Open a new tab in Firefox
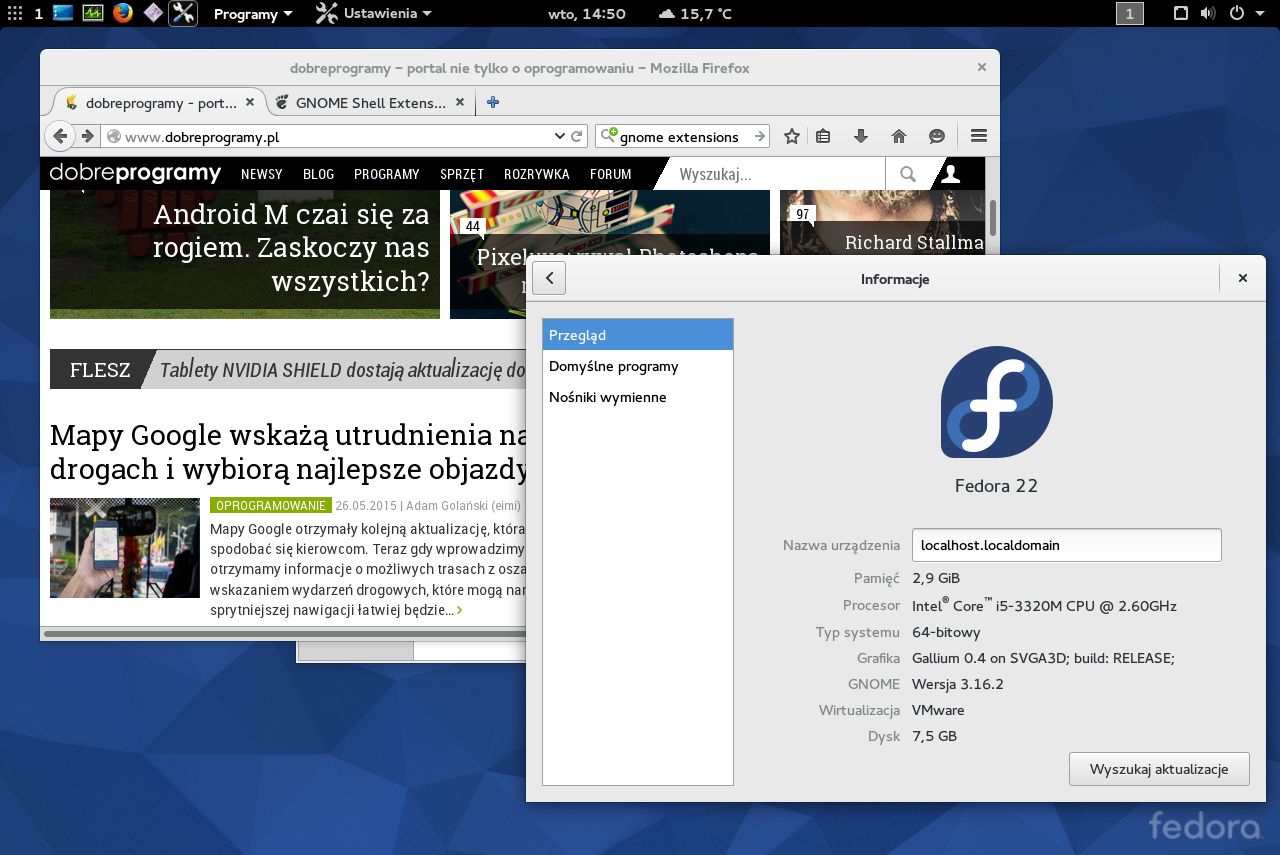The image size is (1280, 855). (493, 102)
